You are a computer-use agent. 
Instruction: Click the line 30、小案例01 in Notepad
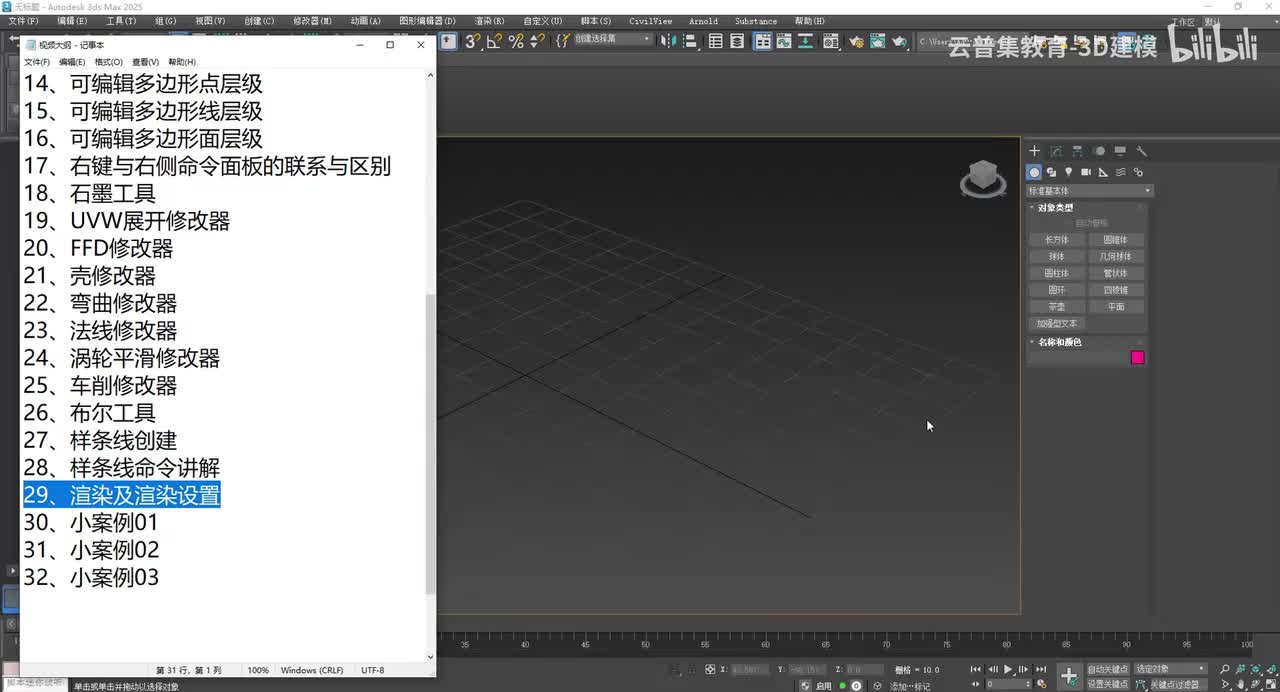click(91, 523)
